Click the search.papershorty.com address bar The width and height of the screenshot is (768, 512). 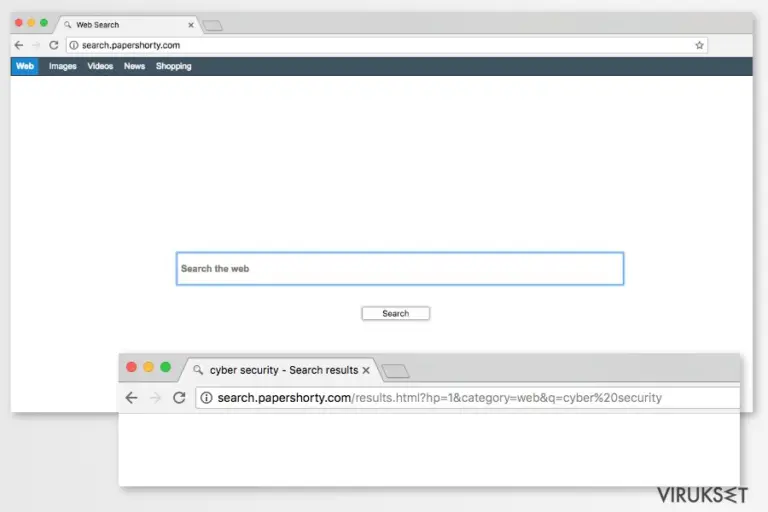(x=387, y=45)
